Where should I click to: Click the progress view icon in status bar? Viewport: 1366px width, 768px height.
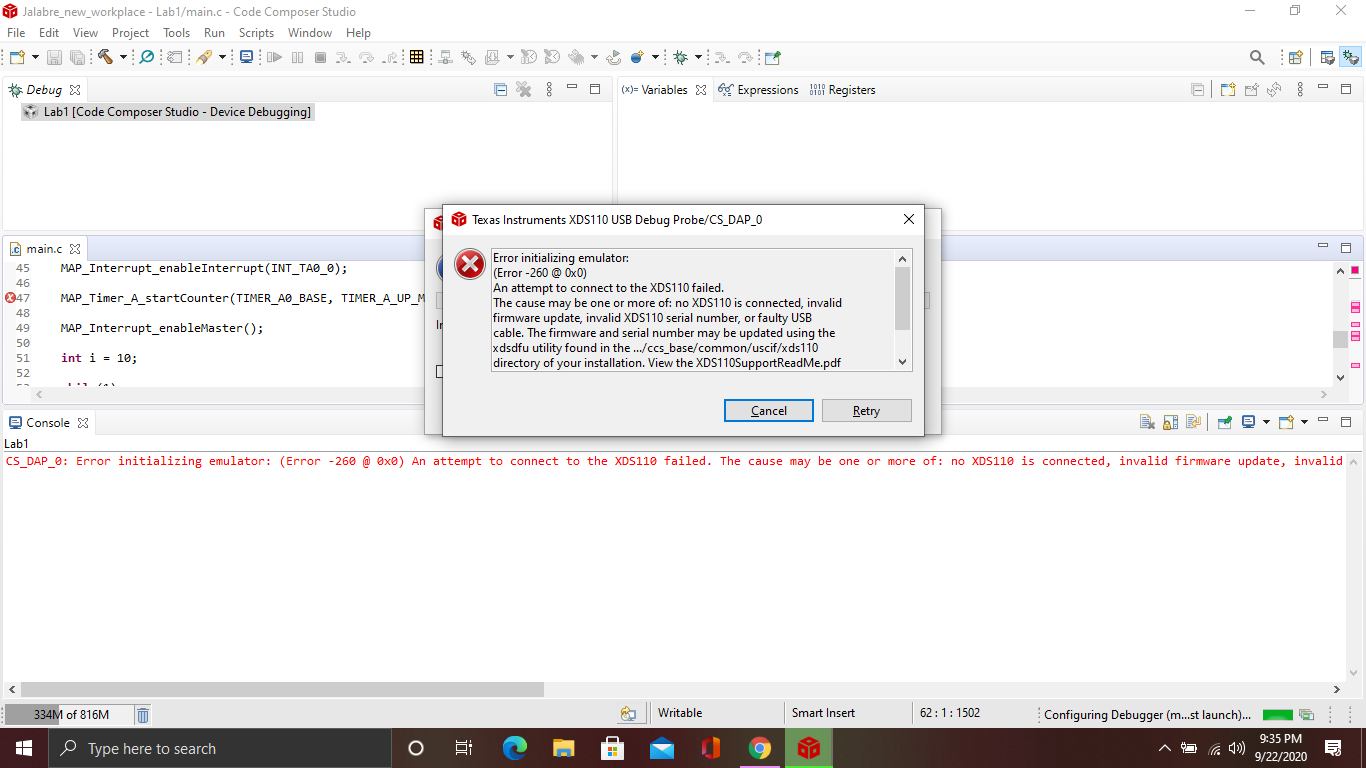[1306, 714]
